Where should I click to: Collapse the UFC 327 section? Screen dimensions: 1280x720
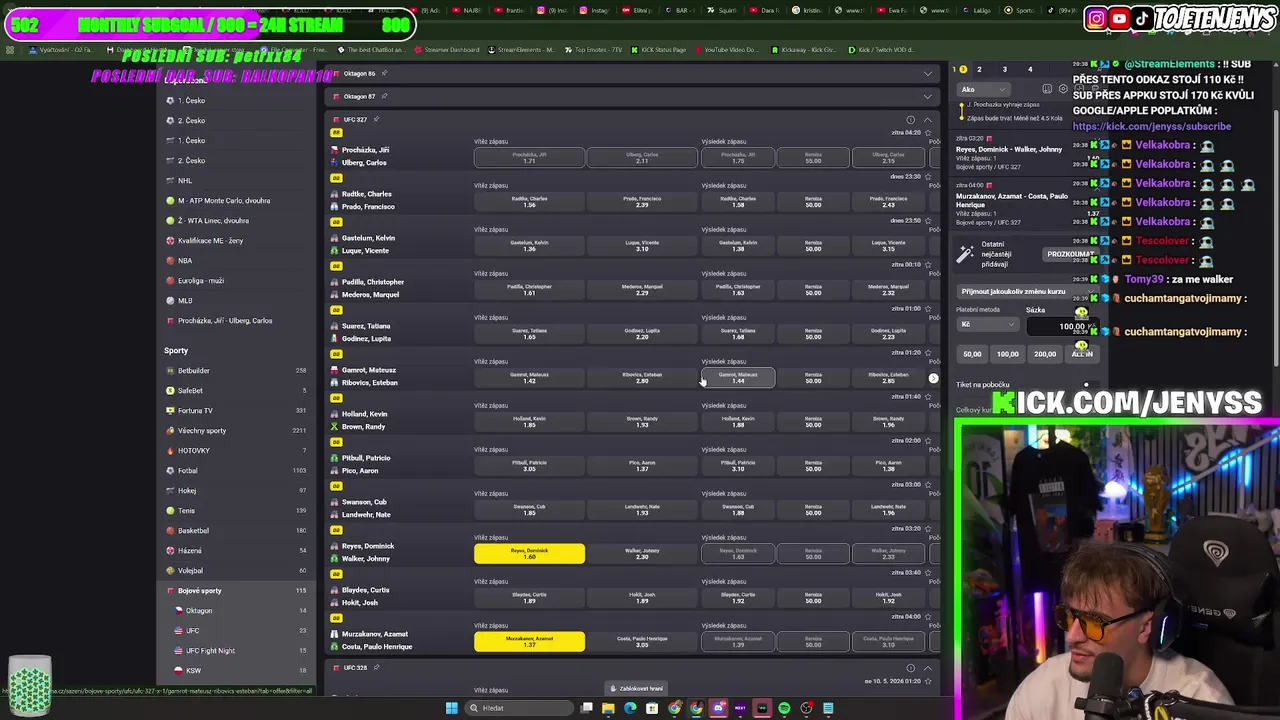pyautogui.click(x=927, y=120)
